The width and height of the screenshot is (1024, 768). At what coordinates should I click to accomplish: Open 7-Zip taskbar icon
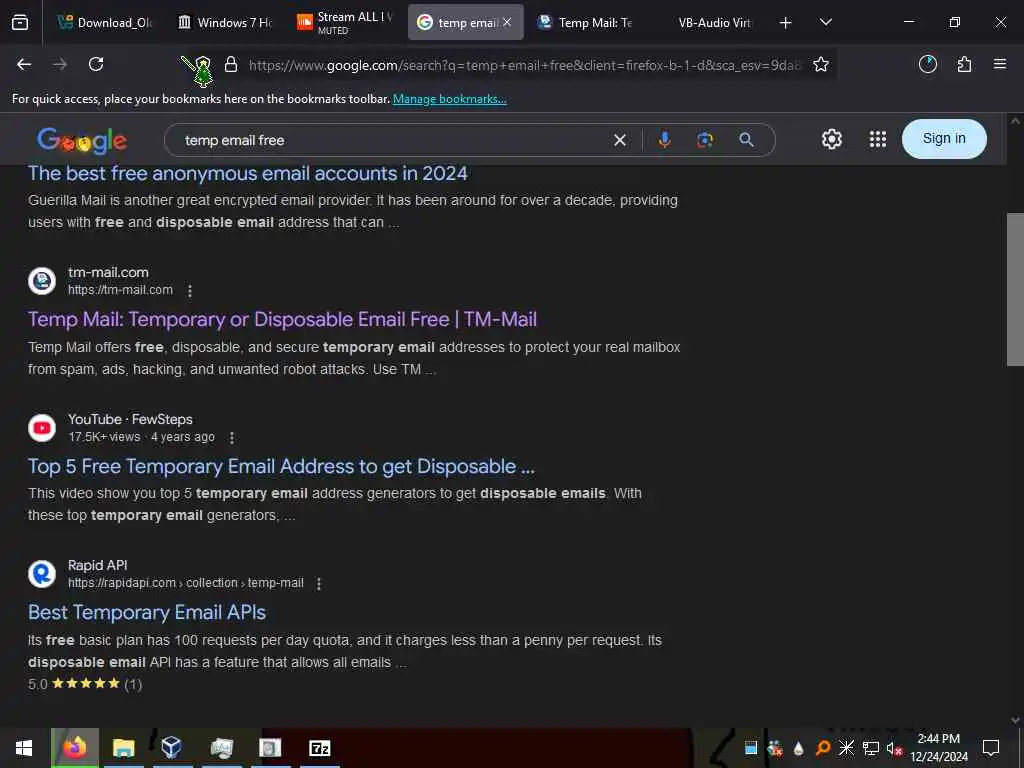(x=319, y=748)
